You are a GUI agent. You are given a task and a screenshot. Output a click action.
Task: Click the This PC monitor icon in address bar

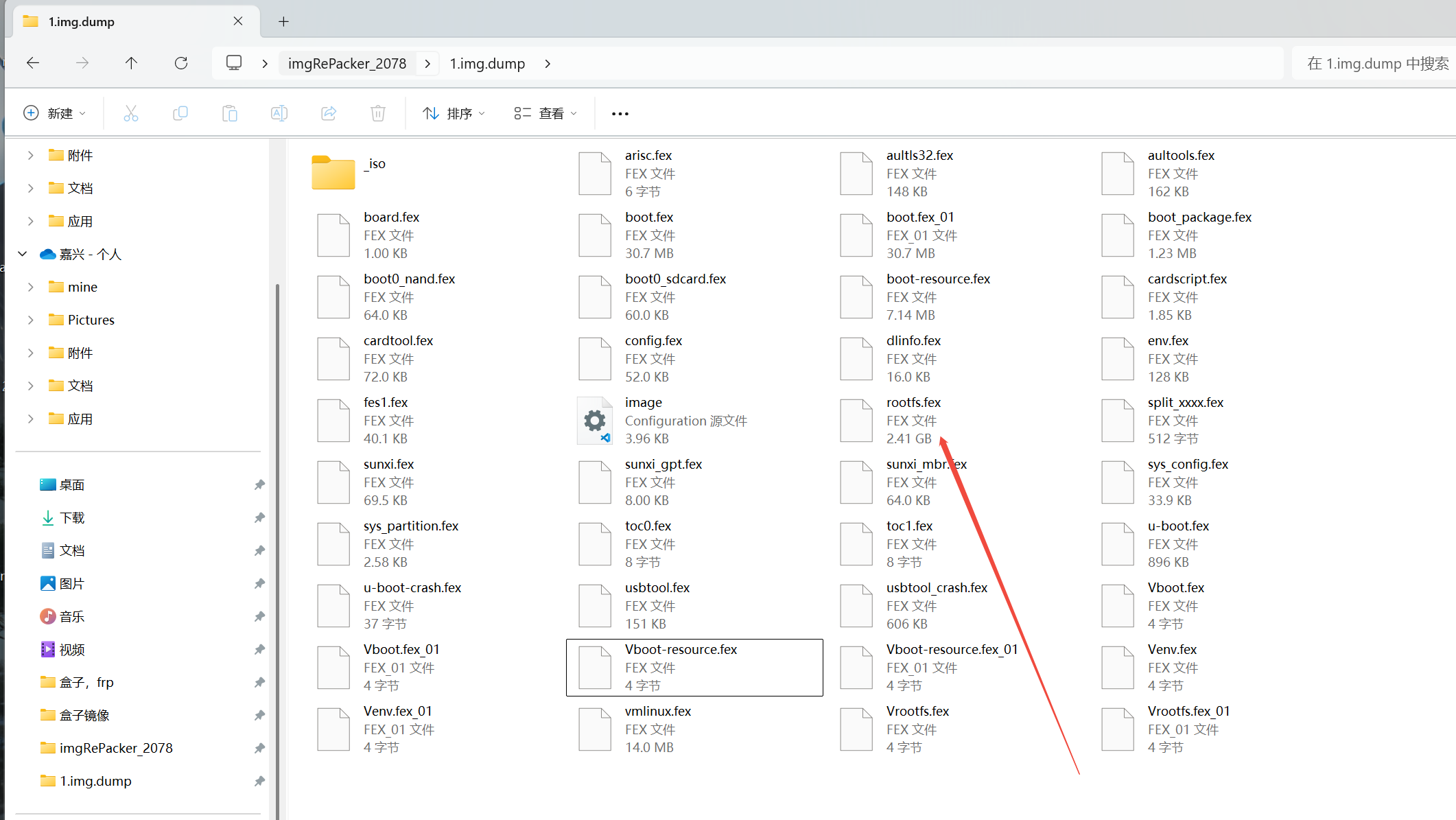pos(234,63)
